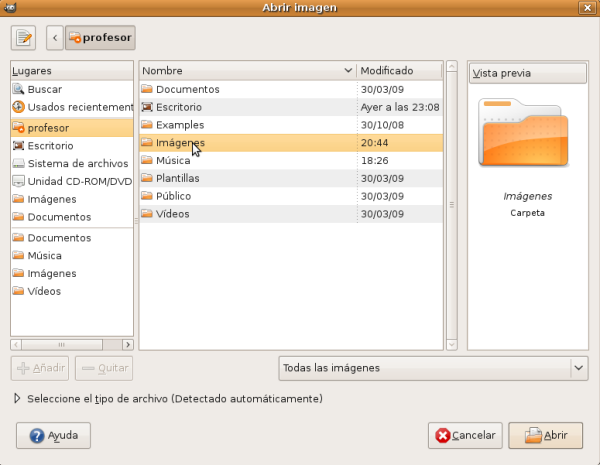Expand Seleccione el tipo de archivo section

20,398
